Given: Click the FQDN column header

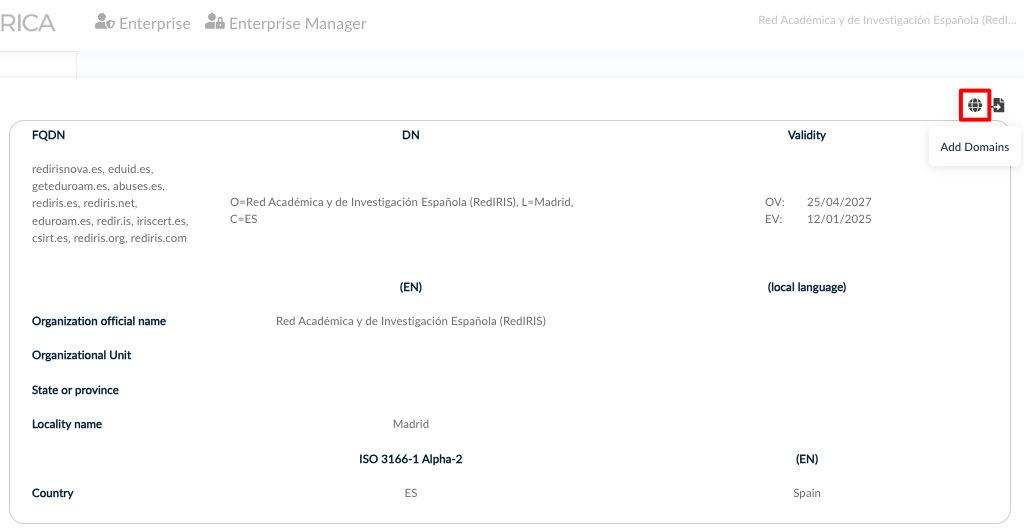Looking at the screenshot, I should pyautogui.click(x=48, y=135).
